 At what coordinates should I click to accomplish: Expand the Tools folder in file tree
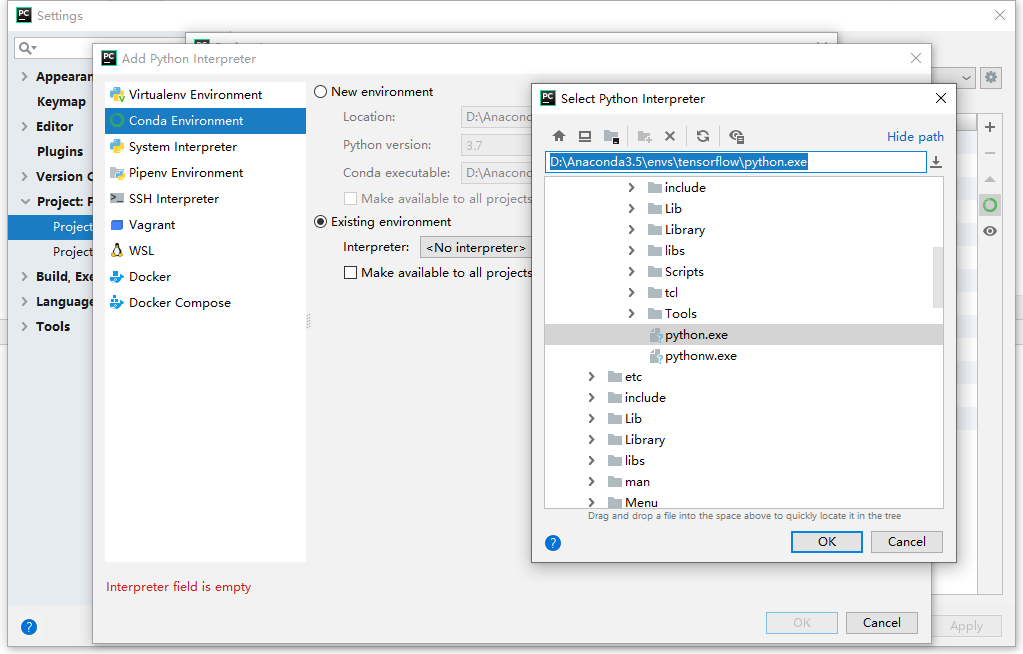coord(631,314)
